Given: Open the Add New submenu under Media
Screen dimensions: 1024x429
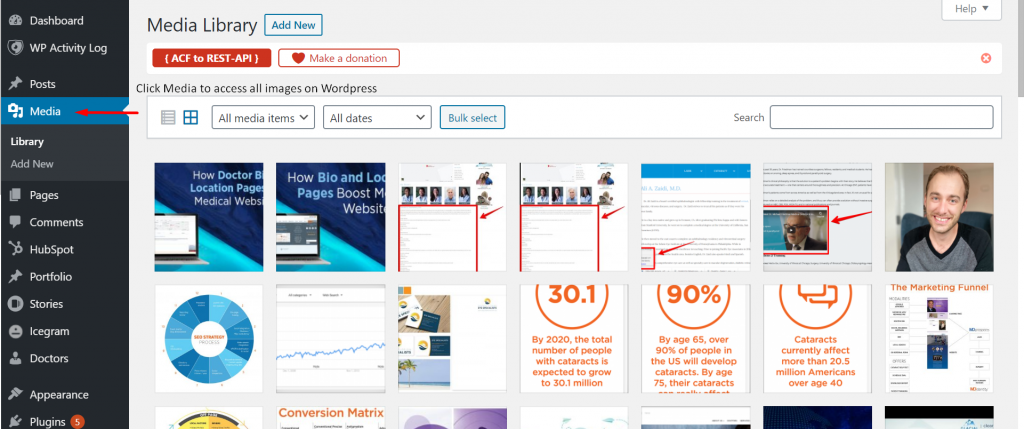Looking at the screenshot, I should click(32, 164).
